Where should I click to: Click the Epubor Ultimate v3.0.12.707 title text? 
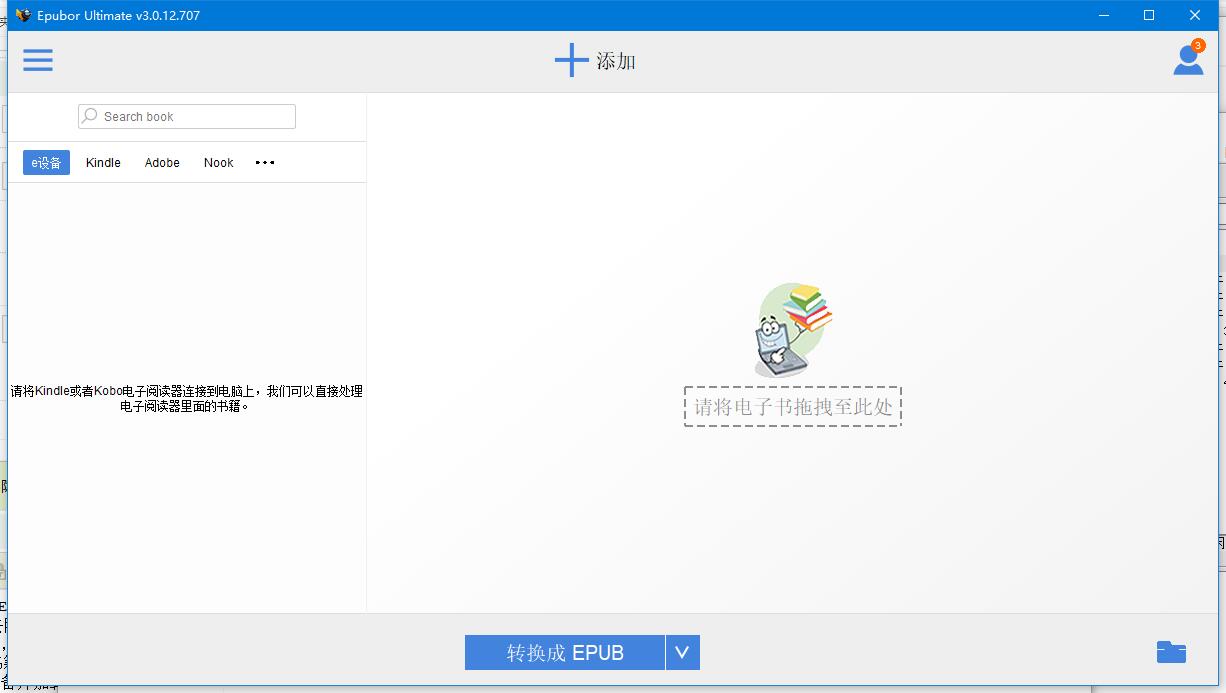coord(118,15)
